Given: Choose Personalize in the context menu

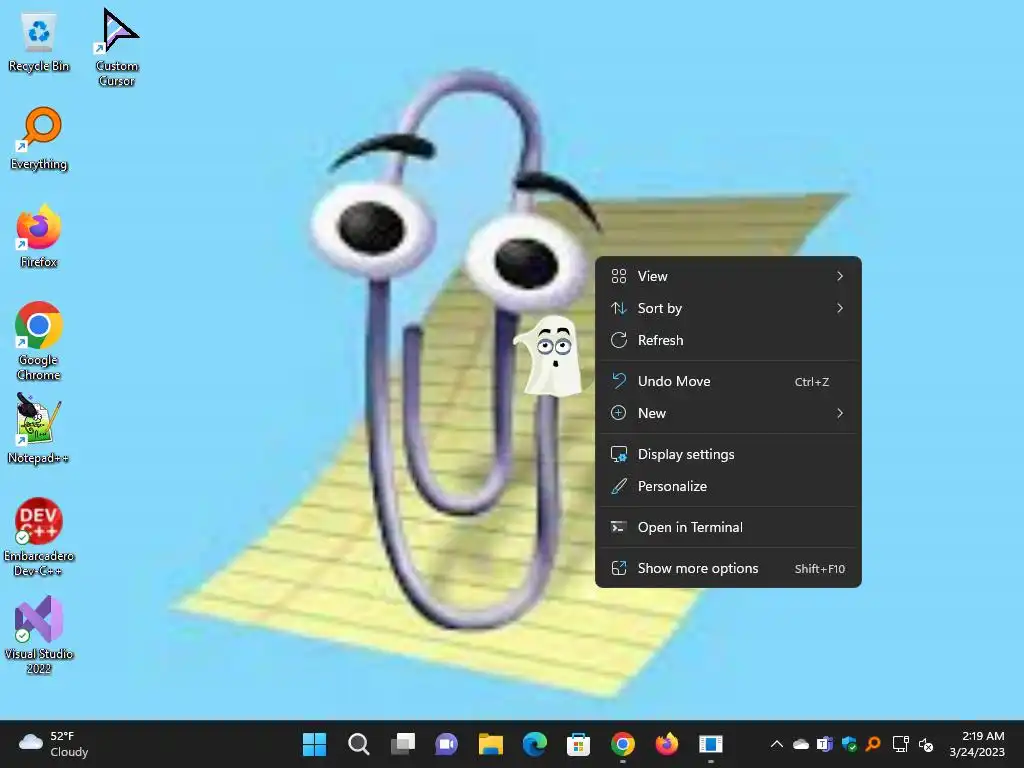Looking at the screenshot, I should click(x=728, y=487).
